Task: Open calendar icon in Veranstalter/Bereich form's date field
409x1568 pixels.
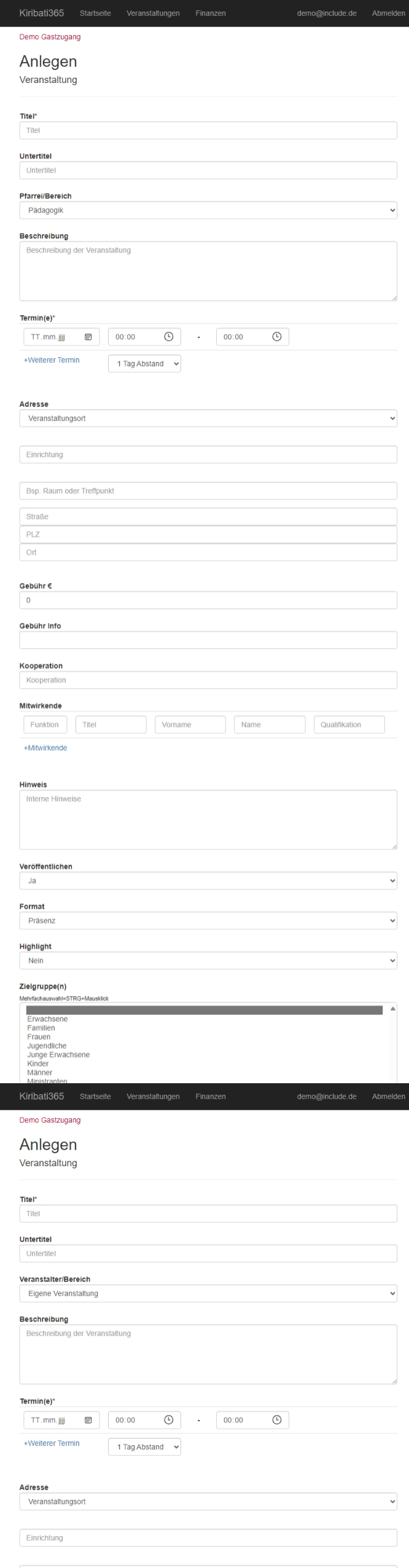Action: tap(88, 1420)
